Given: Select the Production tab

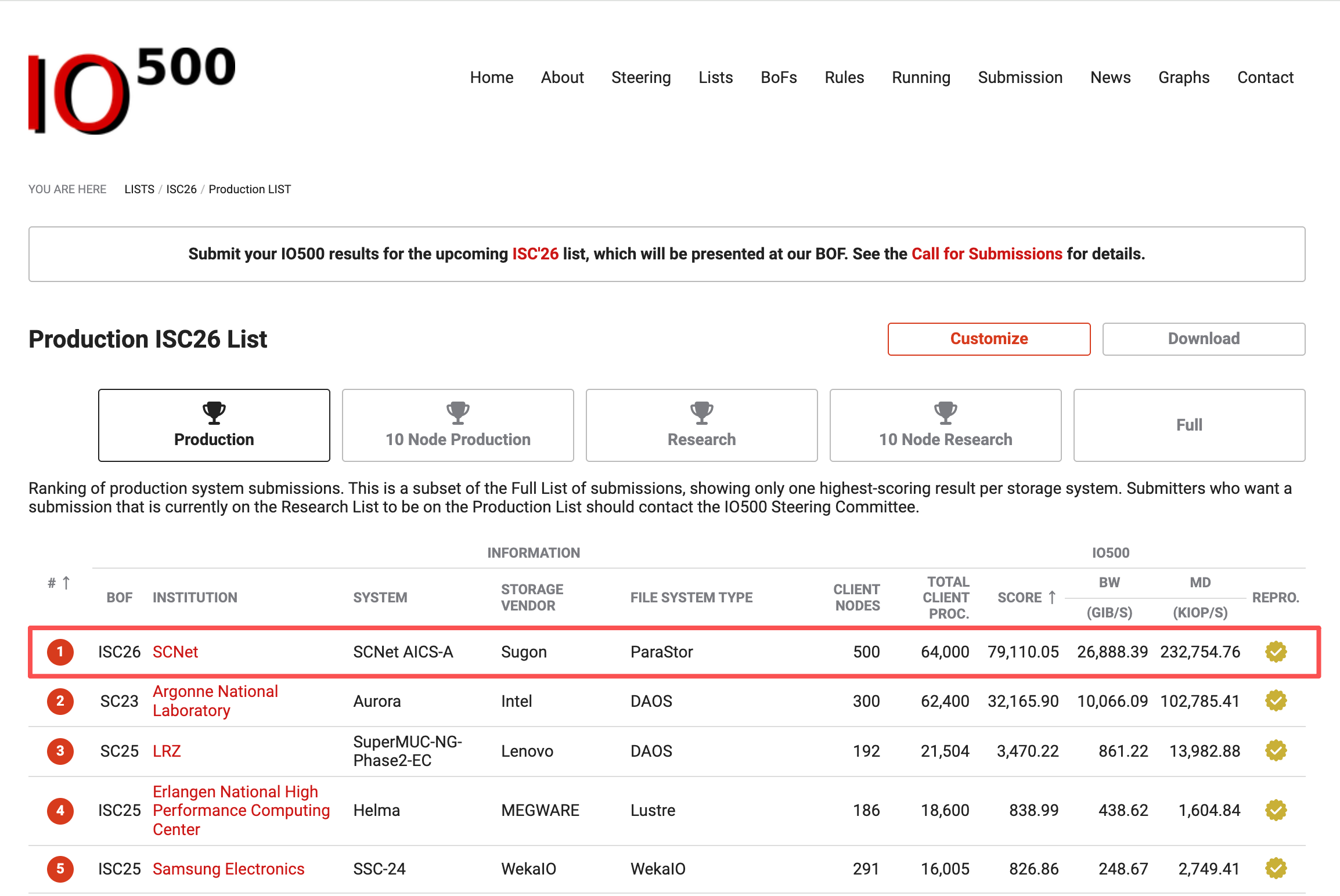Looking at the screenshot, I should (214, 425).
